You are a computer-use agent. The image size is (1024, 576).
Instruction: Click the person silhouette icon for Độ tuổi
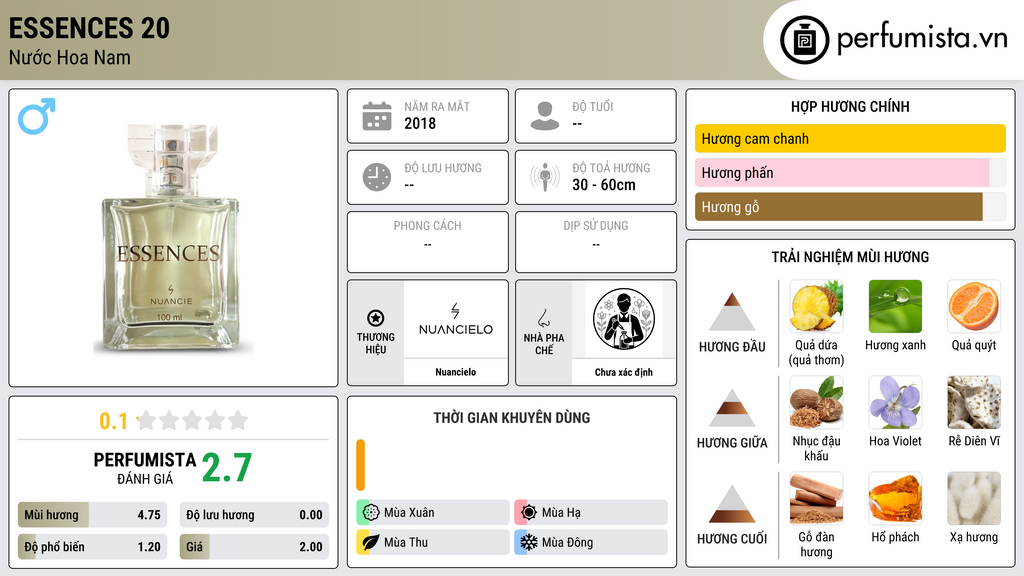pyautogui.click(x=545, y=116)
